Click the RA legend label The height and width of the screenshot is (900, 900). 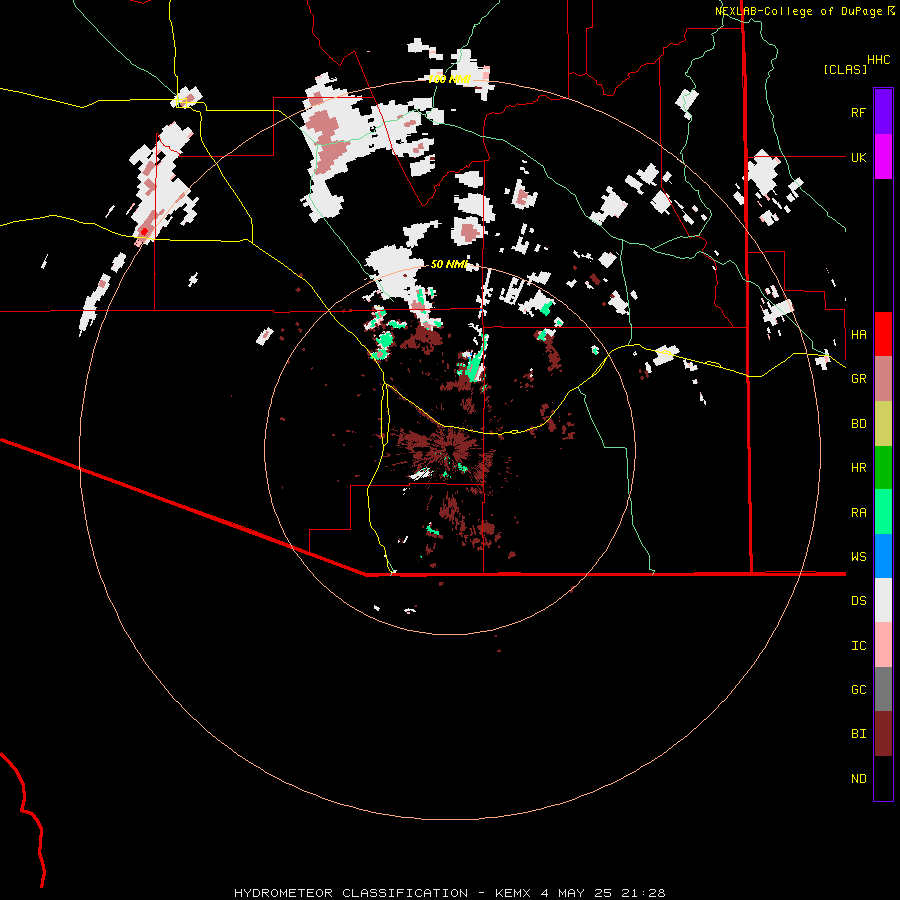point(858,513)
